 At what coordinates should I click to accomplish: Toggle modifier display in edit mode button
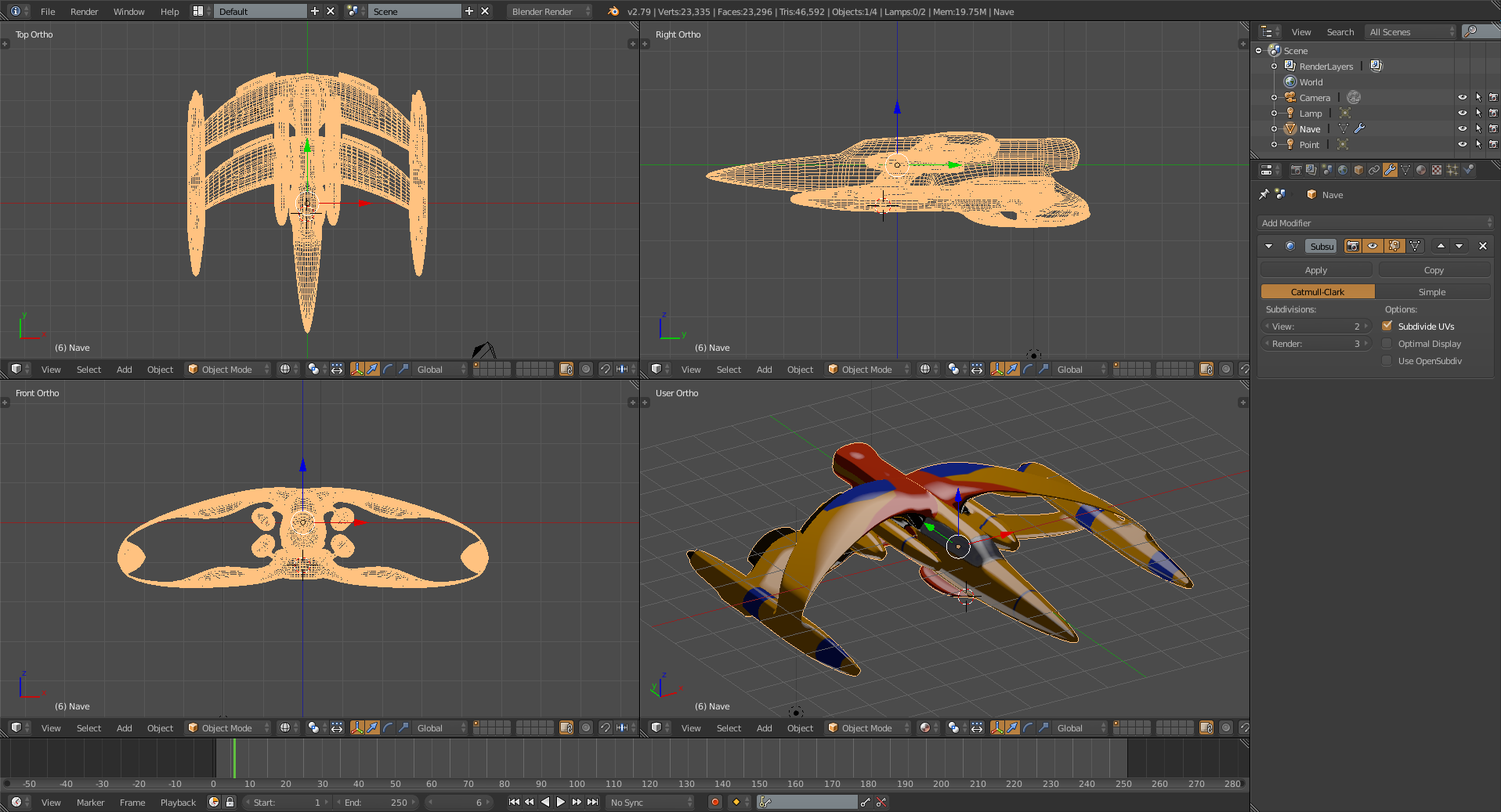[x=1394, y=246]
